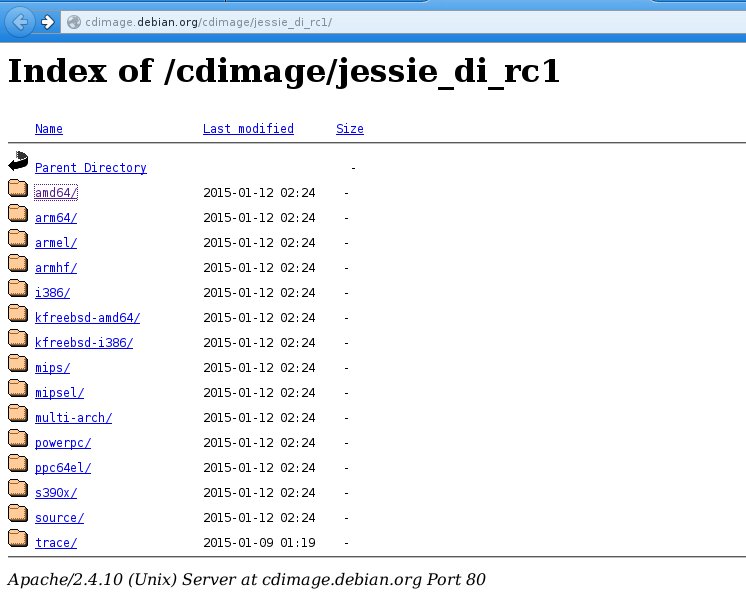Open the ppc64el/ directory link
The height and width of the screenshot is (606, 746).
pyautogui.click(x=63, y=468)
